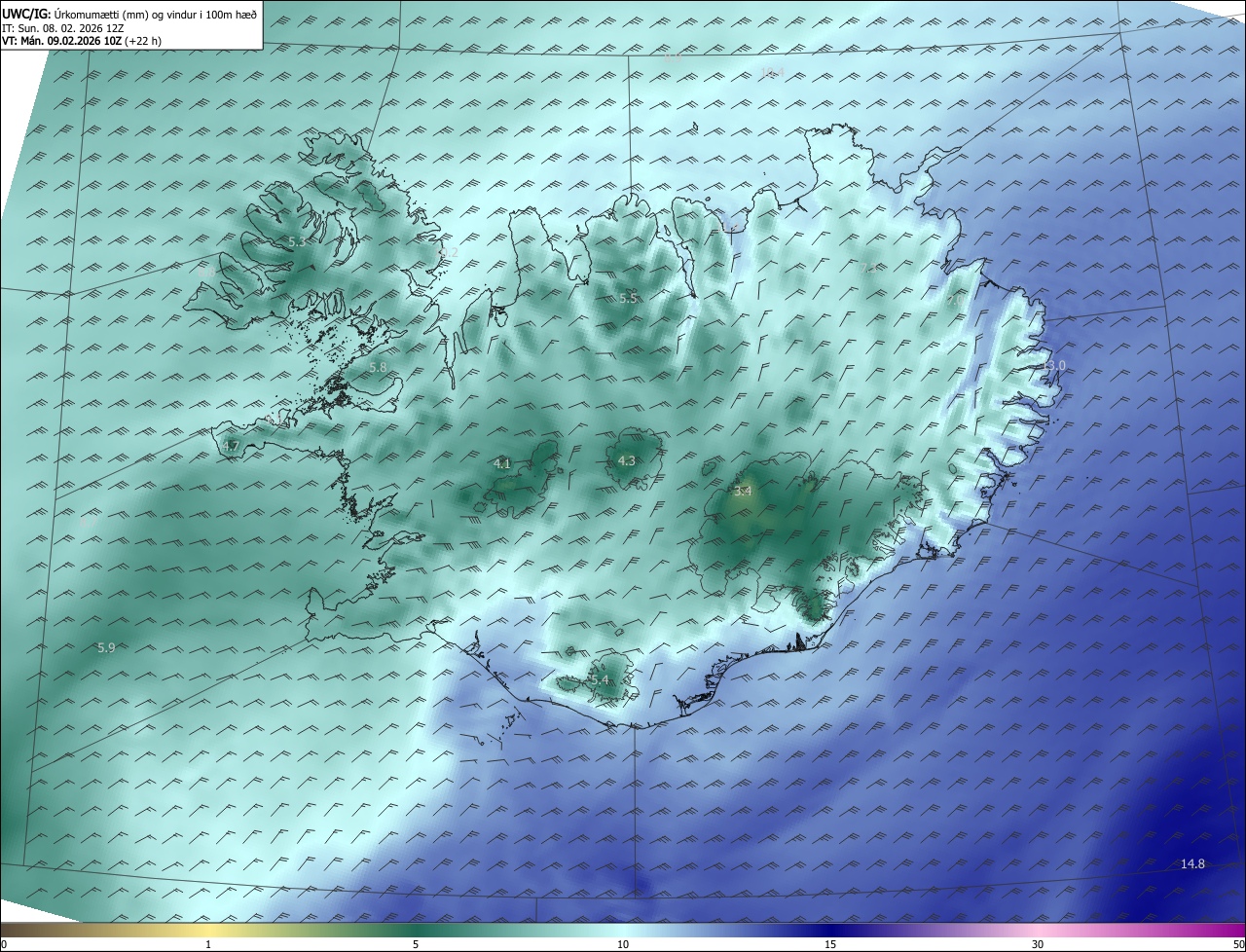1246x952 pixels.
Task: Click the 5.9 value over the southwest ocean
Action: [x=106, y=647]
